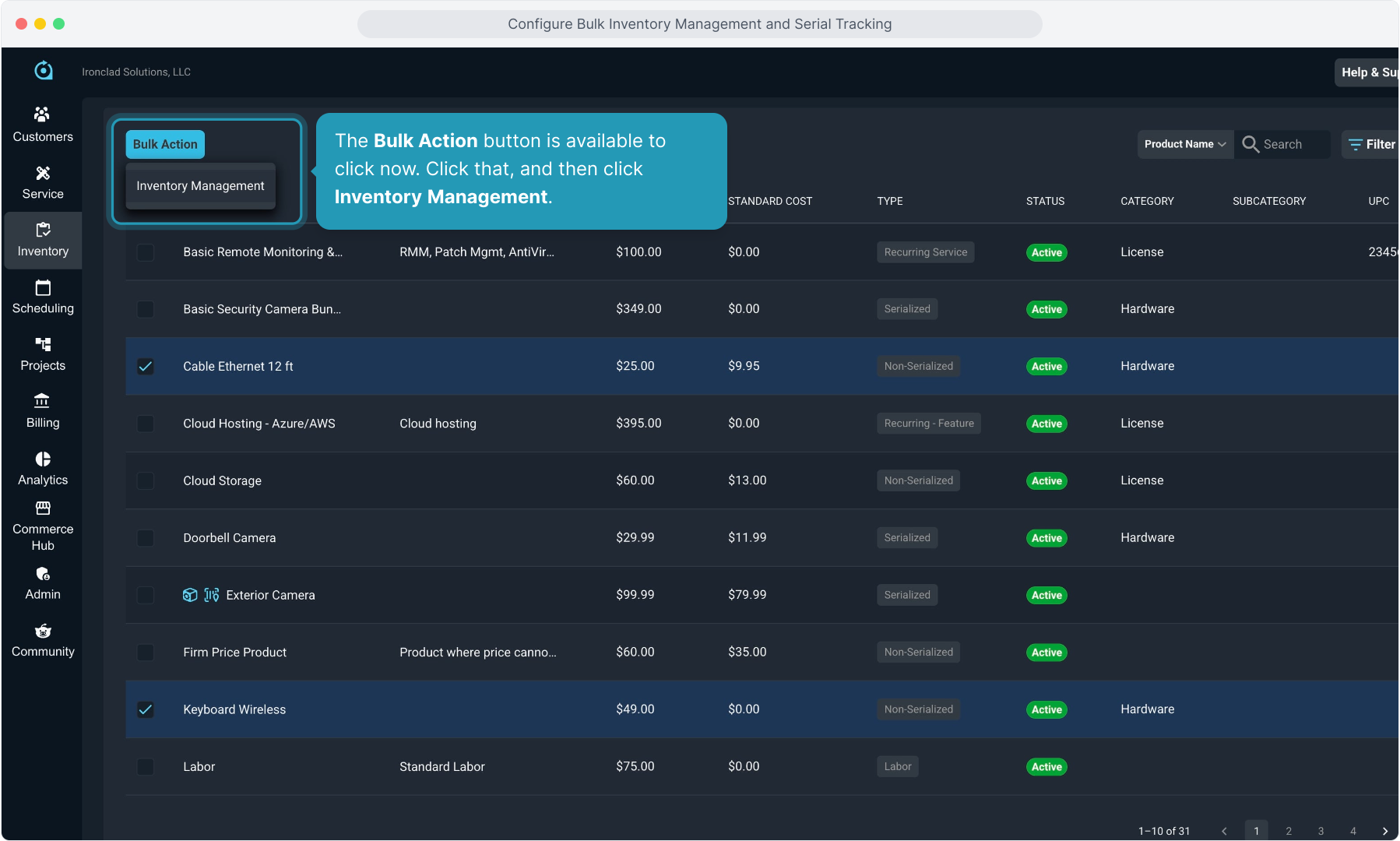This screenshot has width=1400, height=841.
Task: Go to the Service section icon
Action: [42, 173]
